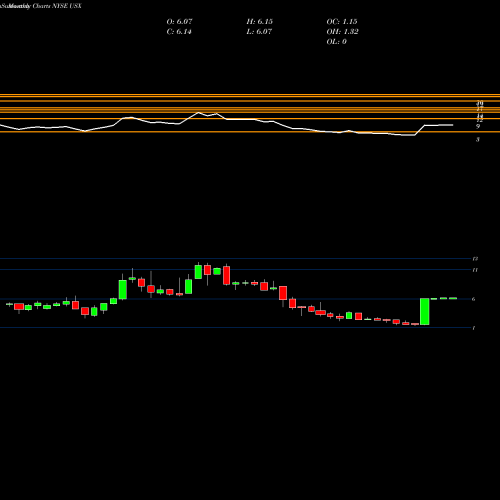This screenshot has width=500, height=500.
Task: Click the indicator axis label 9
Action: click(478, 127)
